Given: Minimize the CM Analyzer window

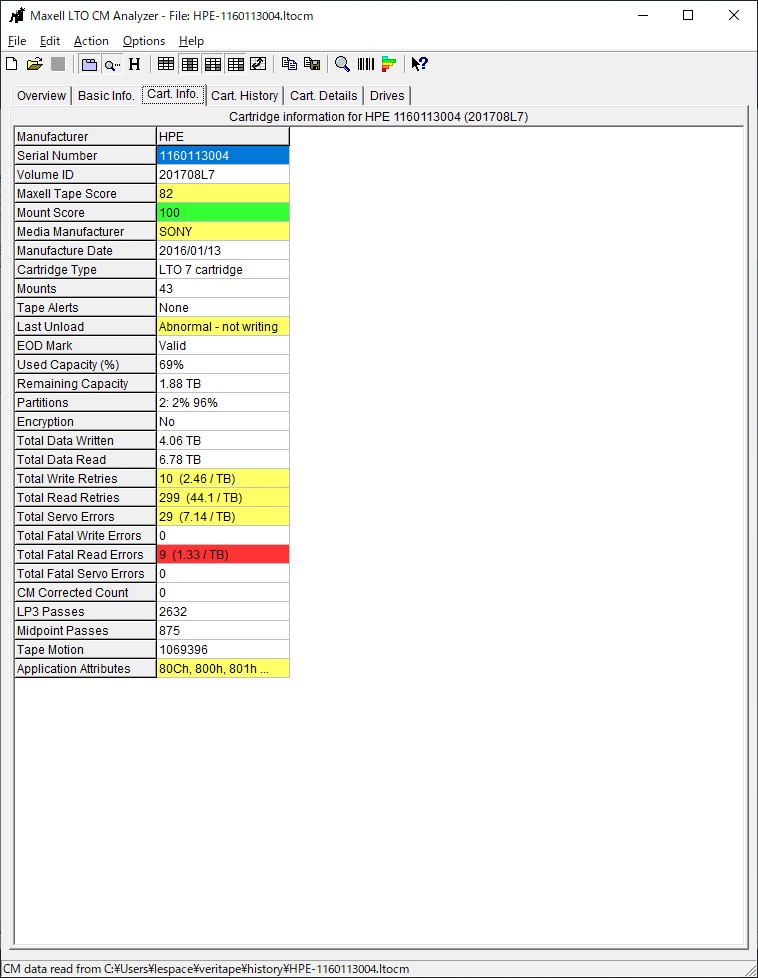Looking at the screenshot, I should 643,15.
